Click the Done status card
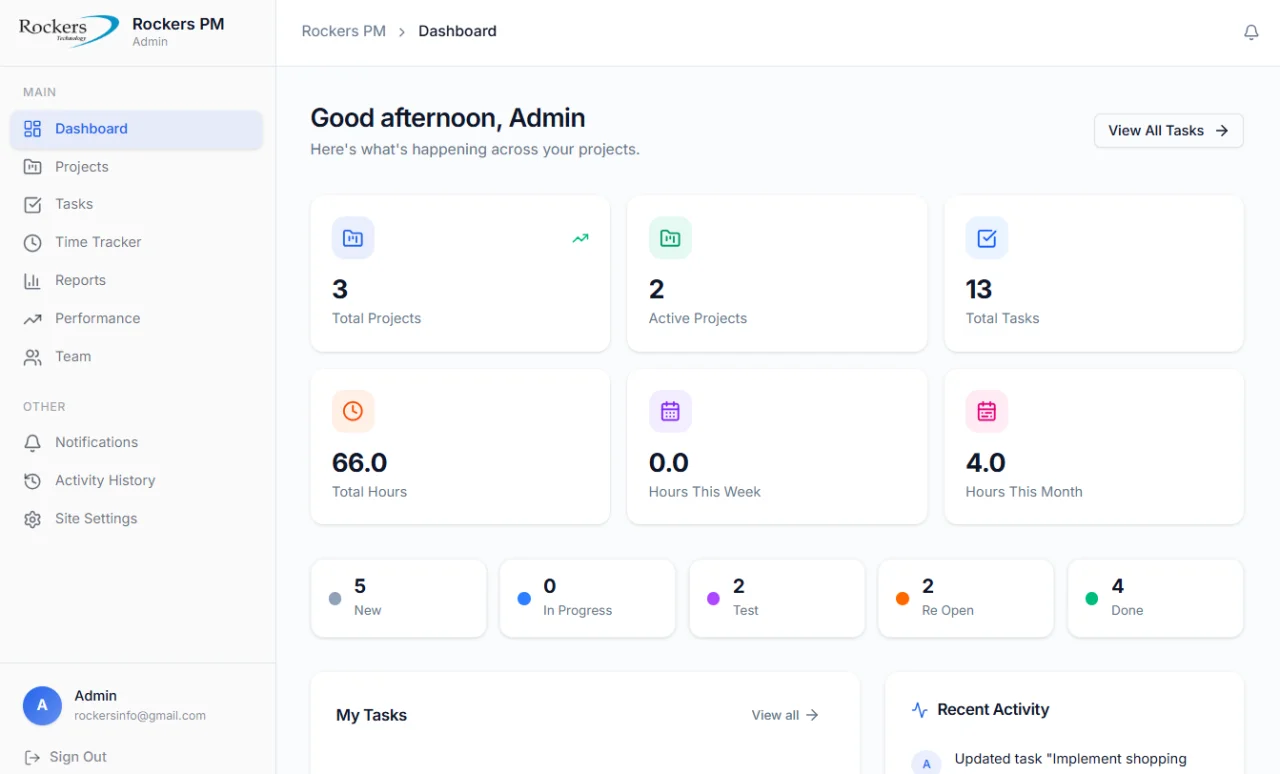This screenshot has width=1280, height=774. tap(1156, 598)
